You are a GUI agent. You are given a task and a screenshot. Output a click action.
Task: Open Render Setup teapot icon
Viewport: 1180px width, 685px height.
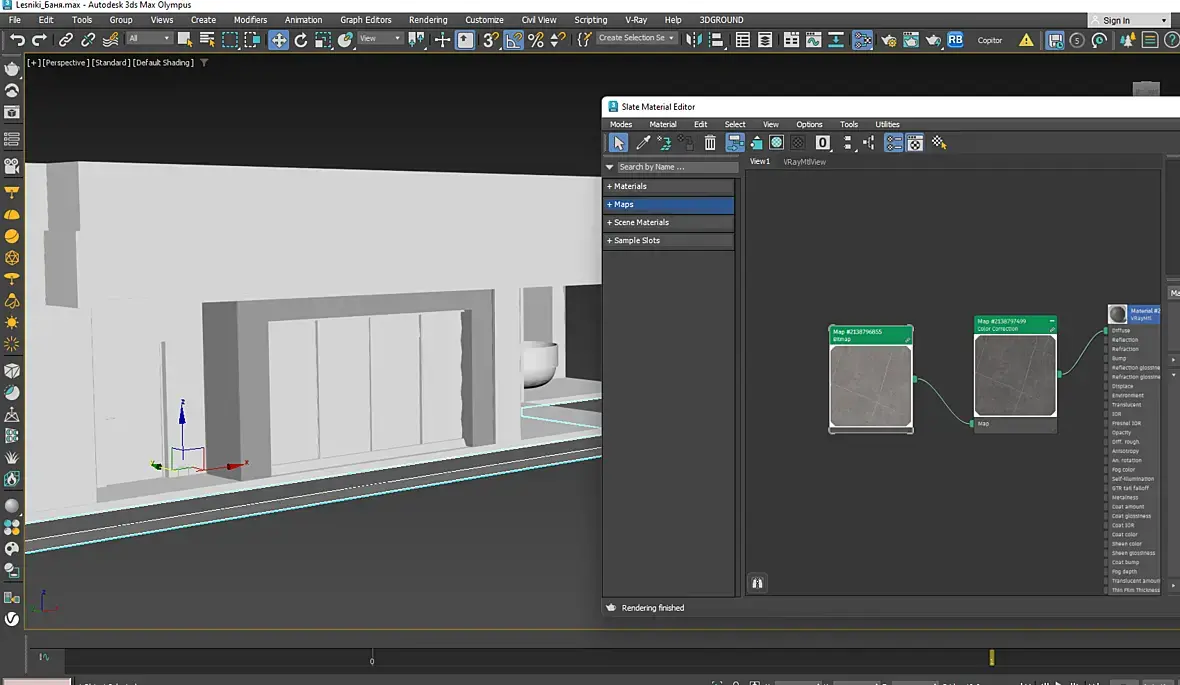pyautogui.click(x=887, y=40)
